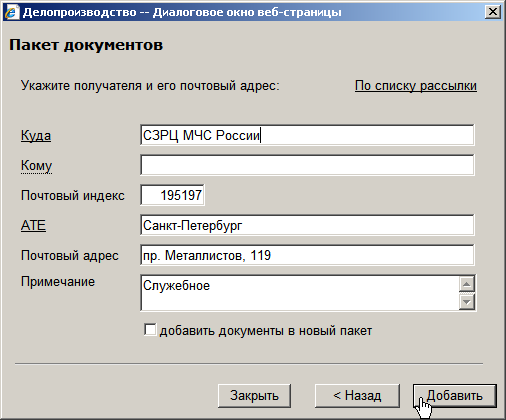Open the АТЕ lookup link
The image size is (506, 420).
[x=33, y=226]
